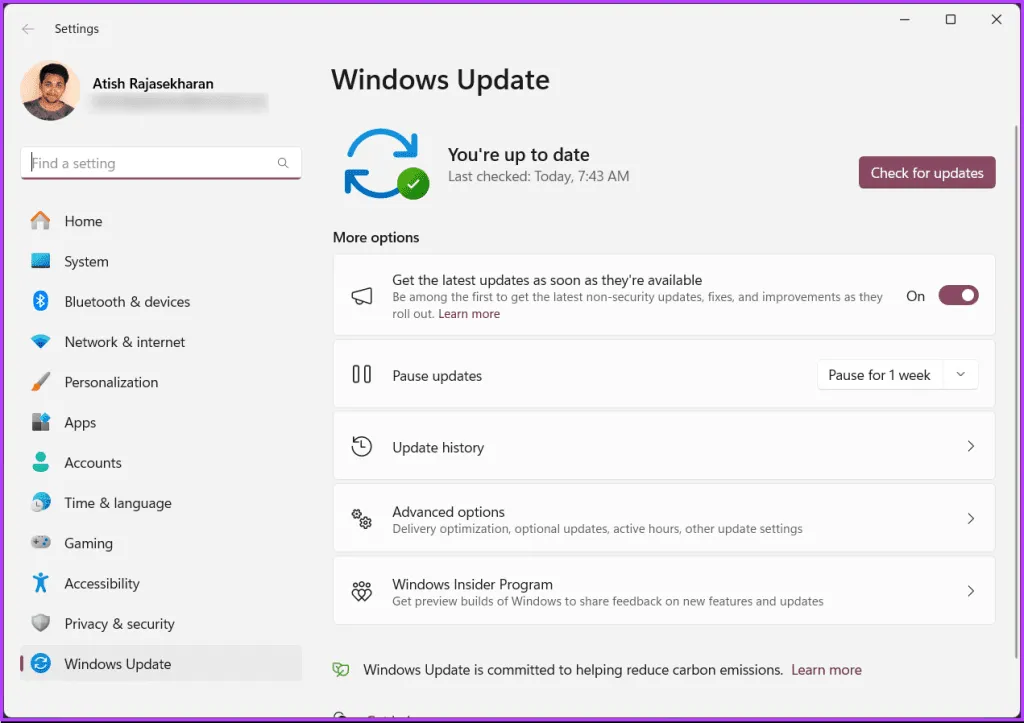Click the Accessibility figure icon

pos(41,583)
